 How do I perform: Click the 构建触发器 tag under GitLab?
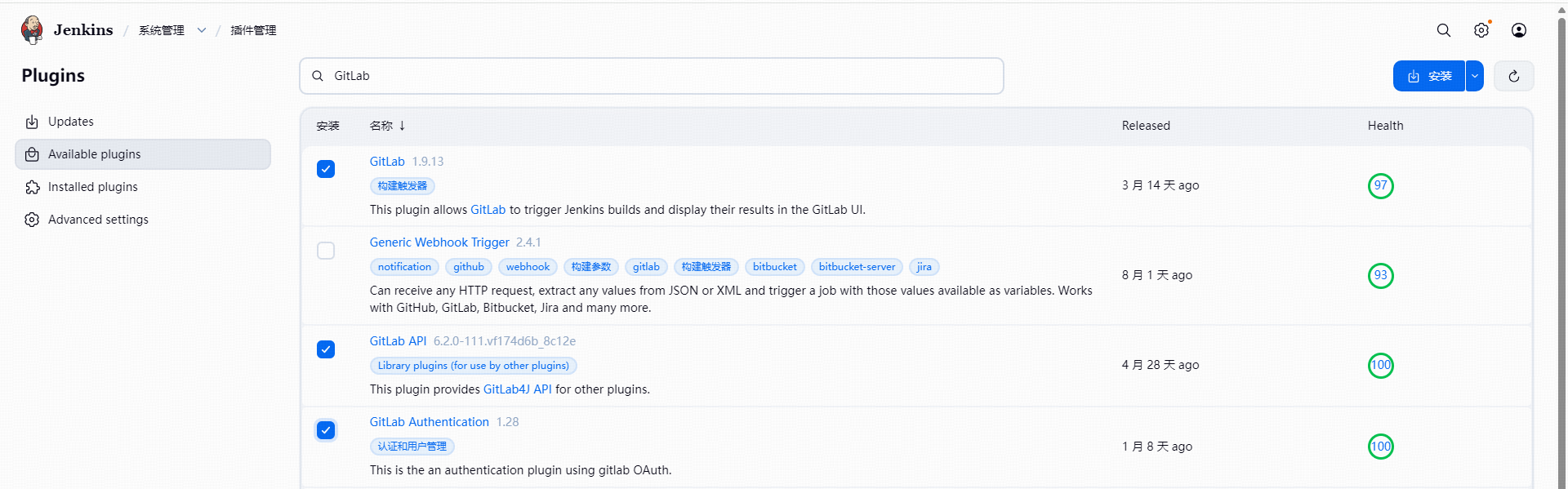click(x=403, y=186)
